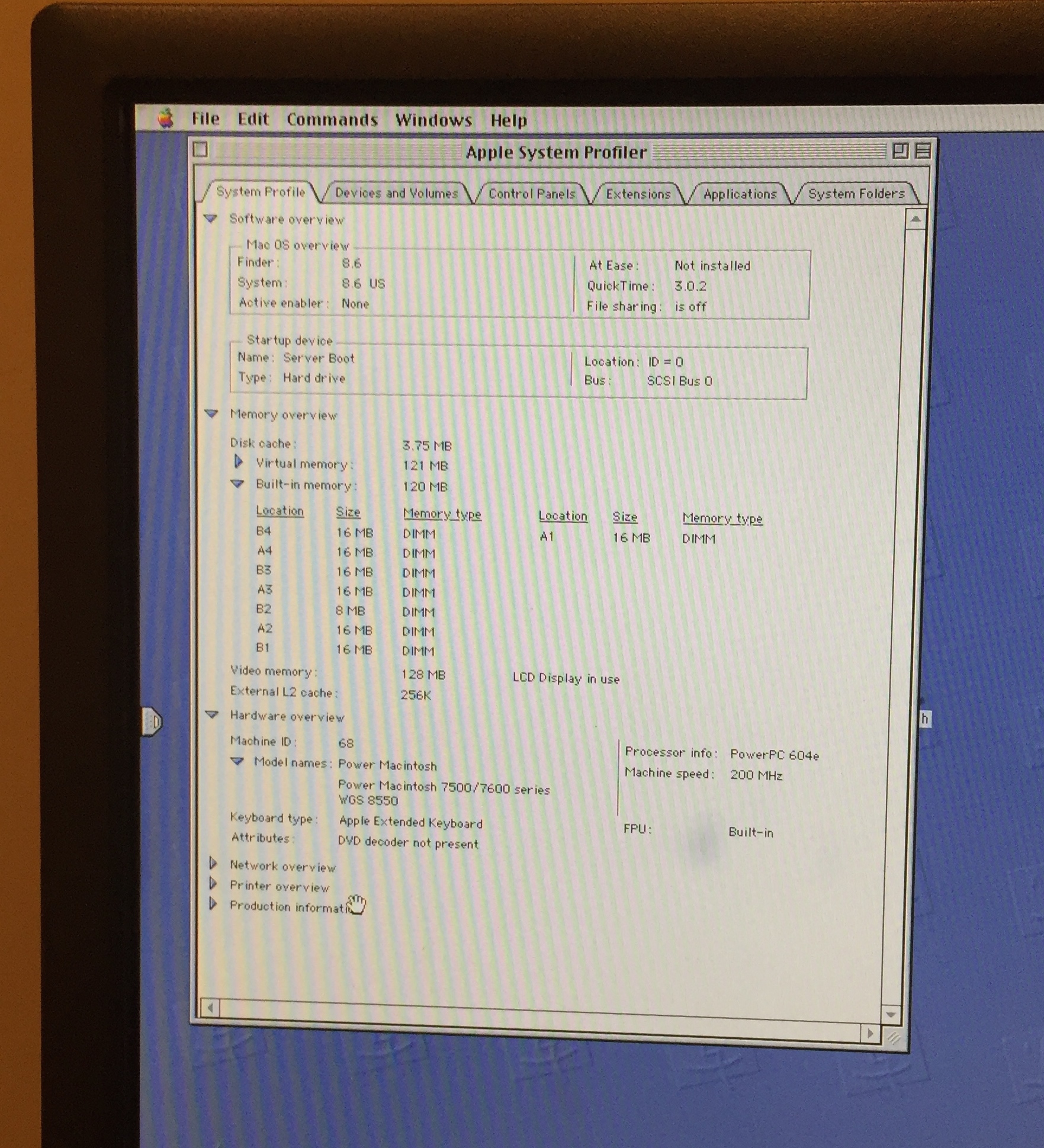Click the 'Apple Extended Keyboard' text
The height and width of the screenshot is (1148, 1044).
(x=410, y=822)
